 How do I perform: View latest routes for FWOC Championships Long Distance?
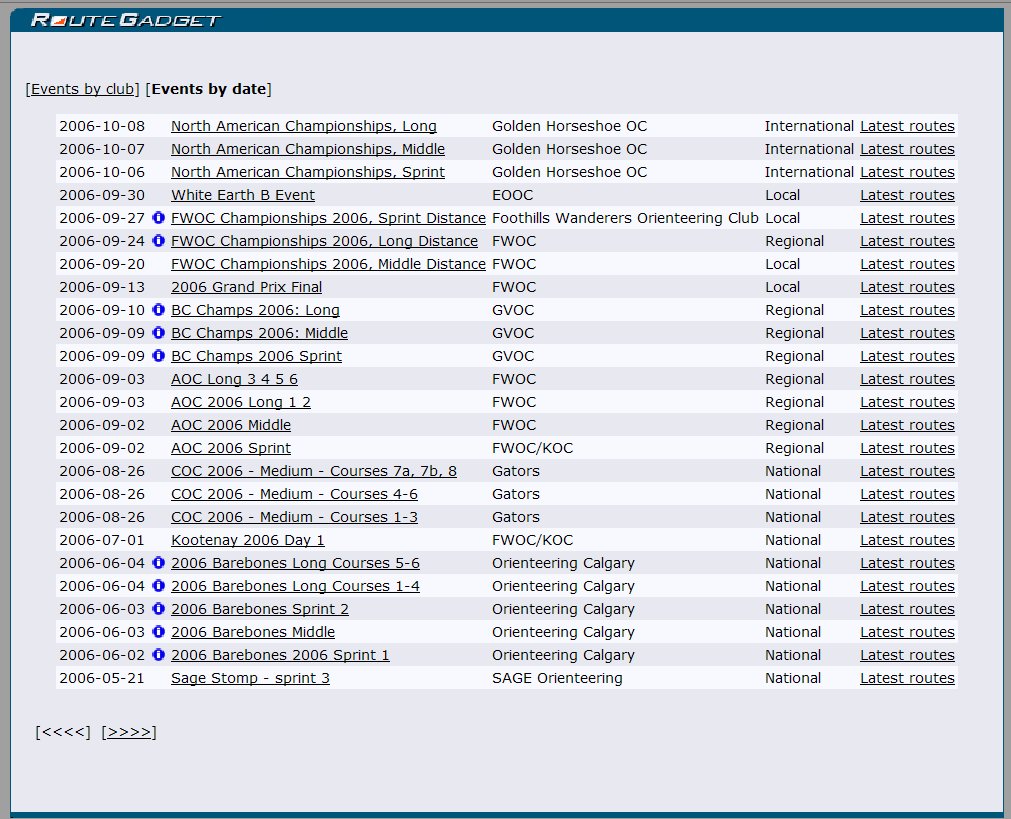click(907, 241)
